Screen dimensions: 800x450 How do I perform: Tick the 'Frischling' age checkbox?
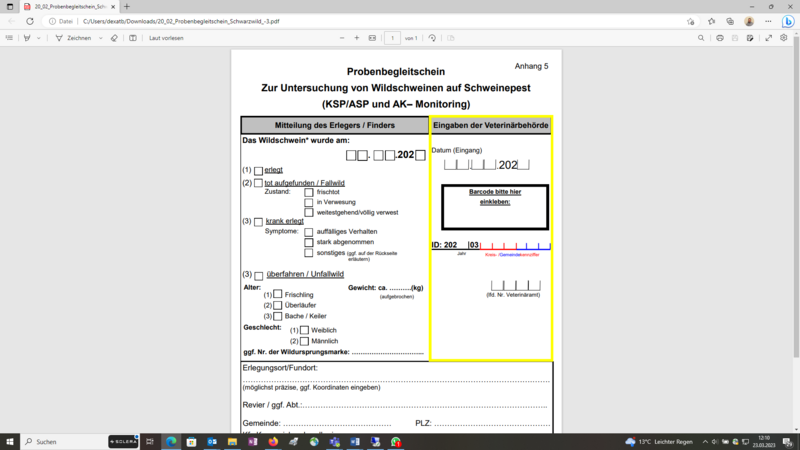[x=278, y=294]
